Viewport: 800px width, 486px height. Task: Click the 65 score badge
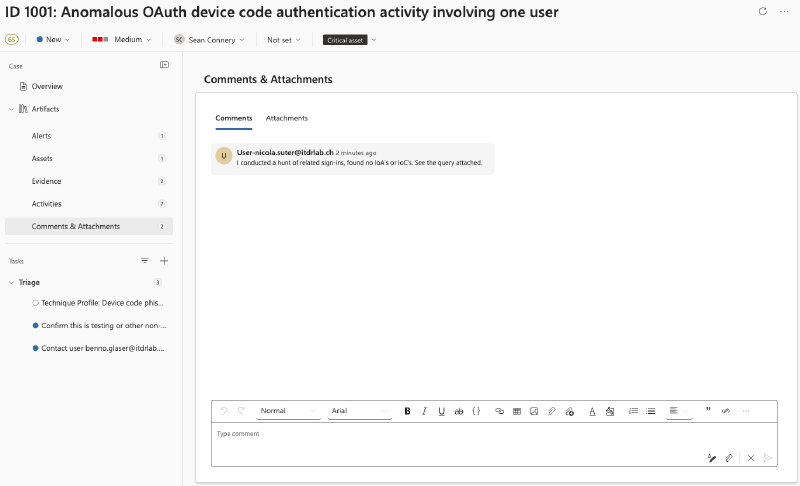tap(11, 39)
